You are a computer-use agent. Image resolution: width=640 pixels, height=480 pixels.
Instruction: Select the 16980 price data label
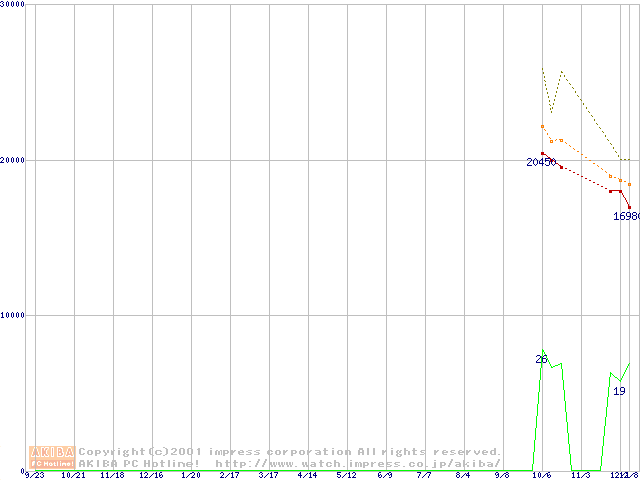626,215
